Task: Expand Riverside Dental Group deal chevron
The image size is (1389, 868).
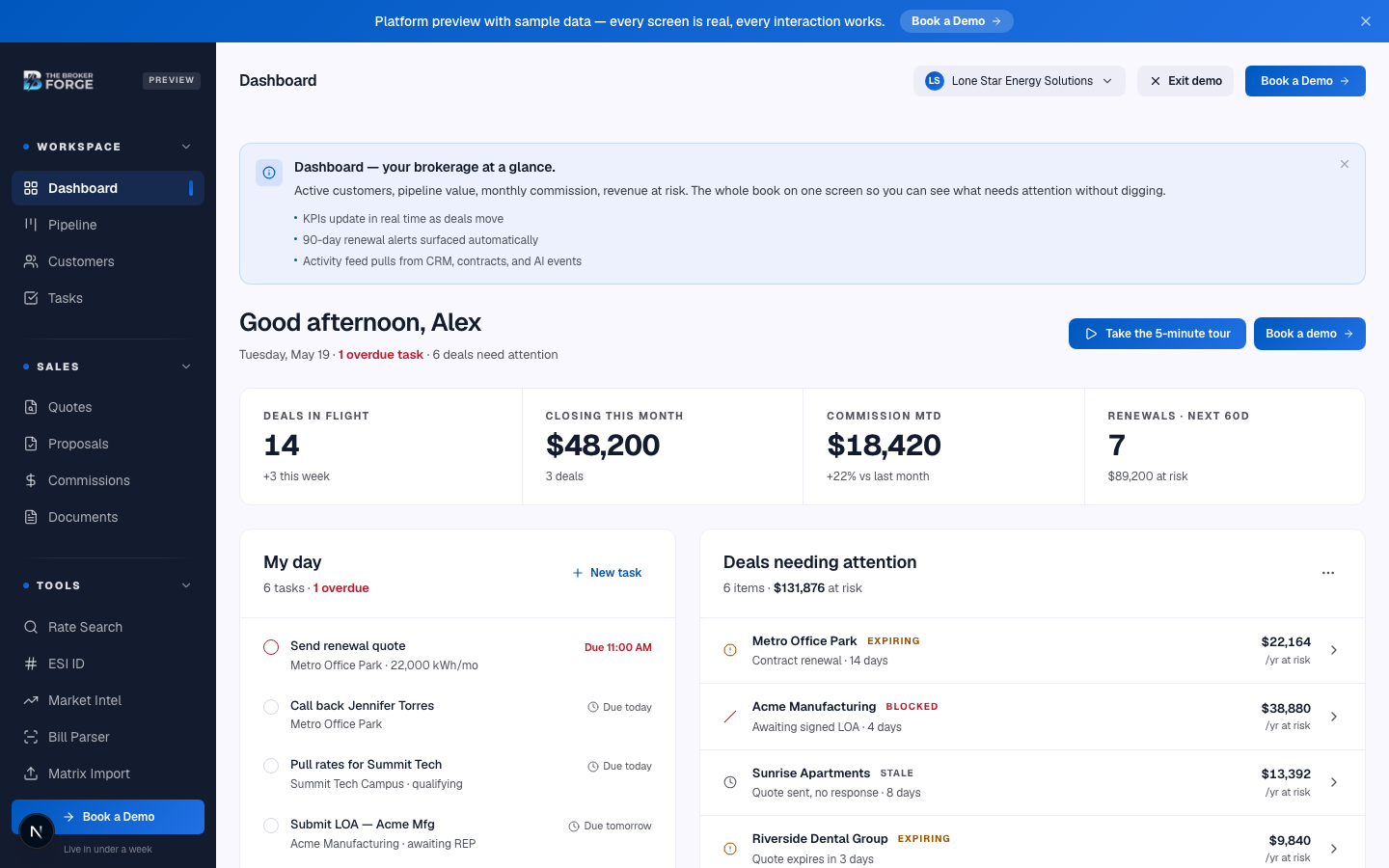Action: click(x=1334, y=849)
